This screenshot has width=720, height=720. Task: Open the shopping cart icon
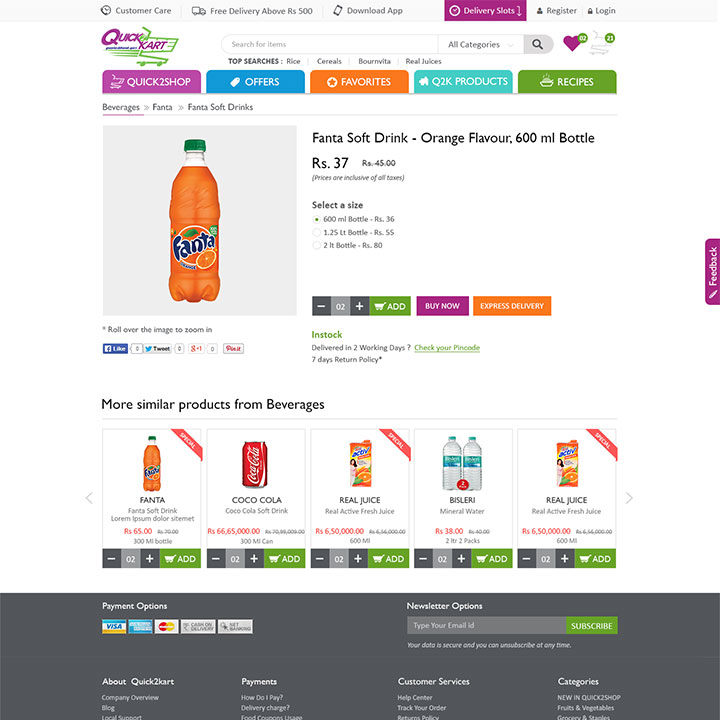tap(600, 43)
